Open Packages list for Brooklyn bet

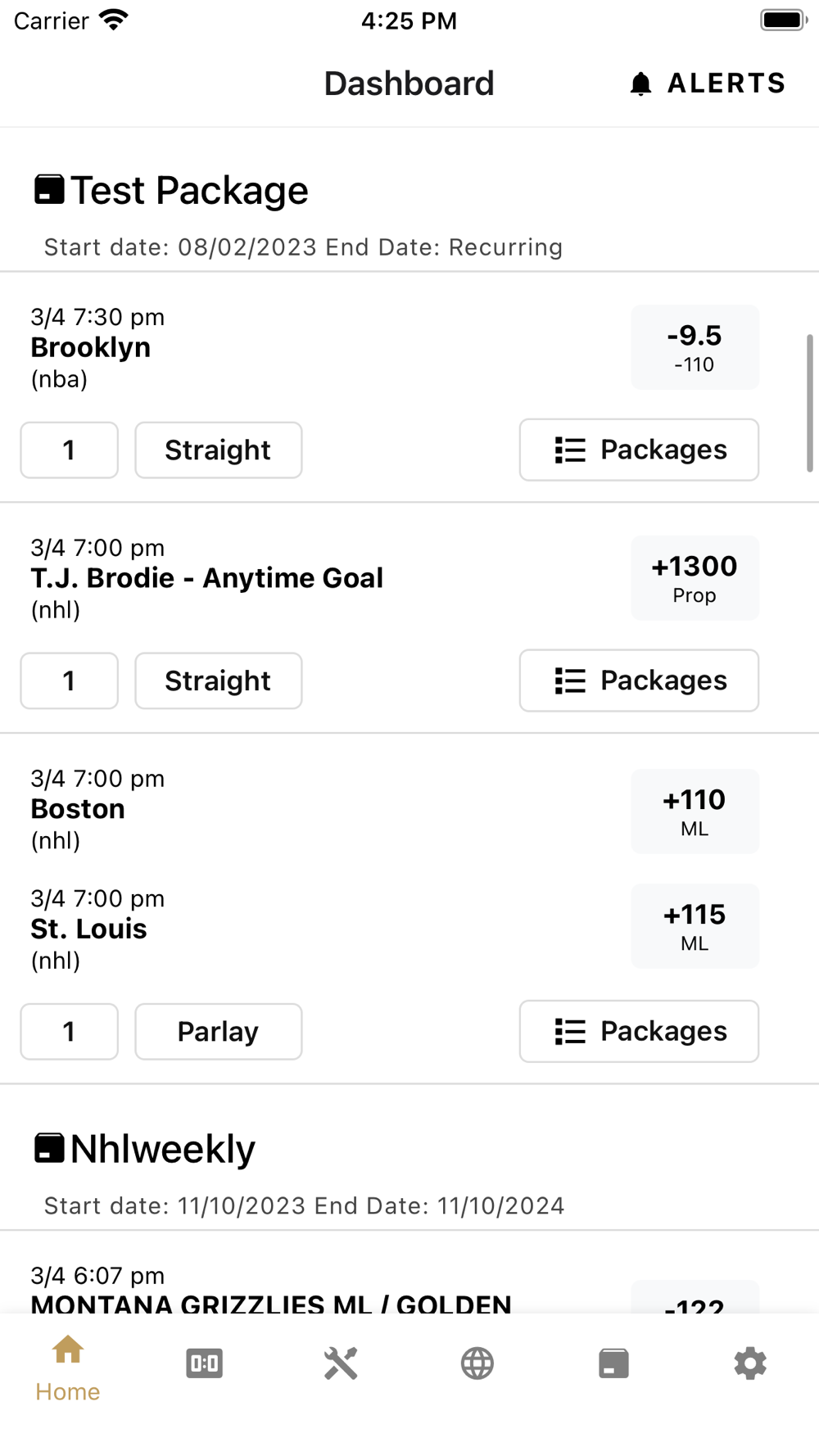(x=639, y=450)
